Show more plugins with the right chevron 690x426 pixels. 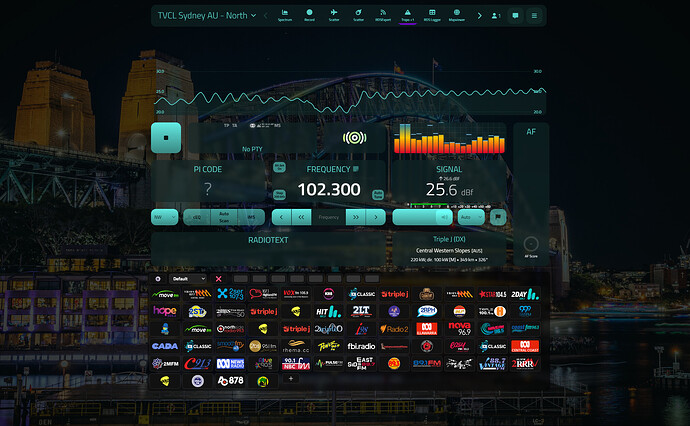pos(479,16)
